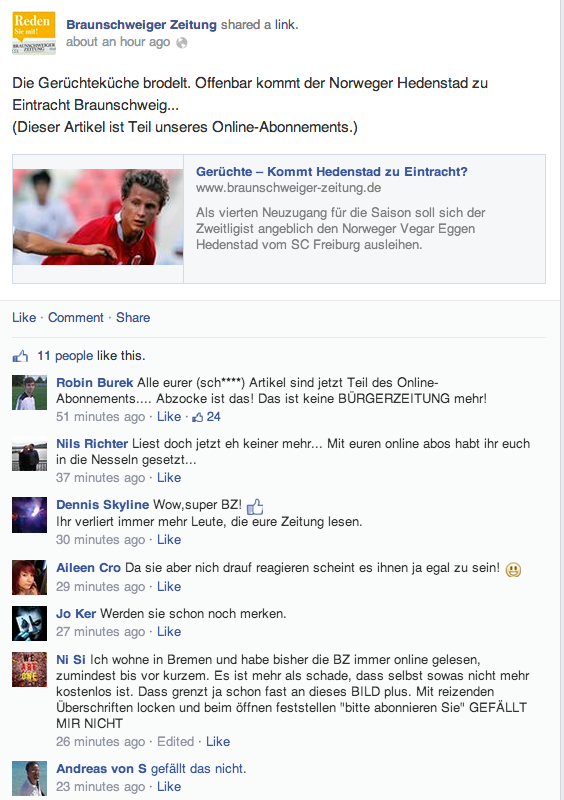Like Nils Richter's comment

pyautogui.click(x=169, y=478)
